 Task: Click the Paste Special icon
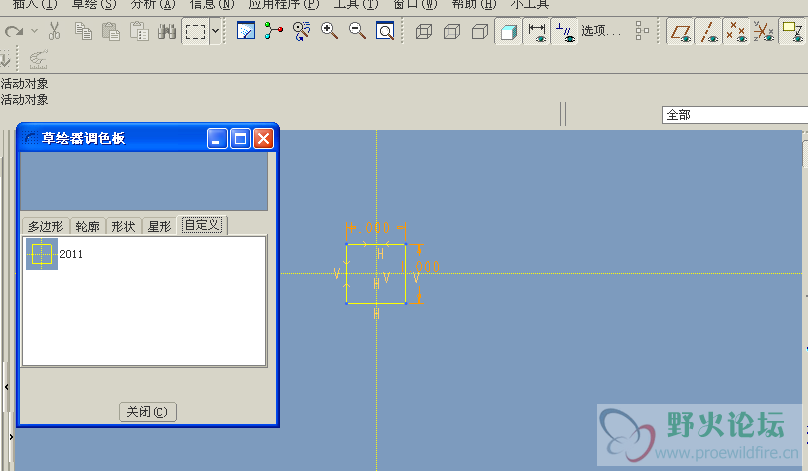(x=139, y=31)
